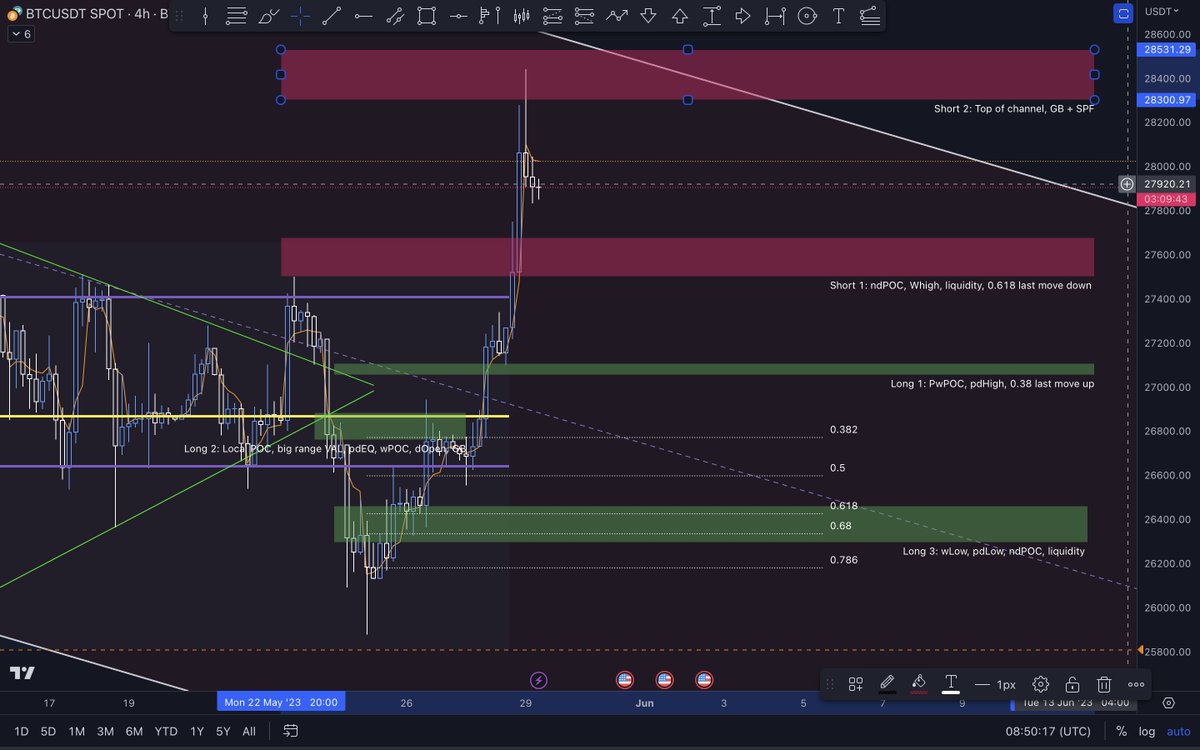The height and width of the screenshot is (750, 1200).
Task: Open the last US flag economic event marker
Action: click(x=704, y=680)
